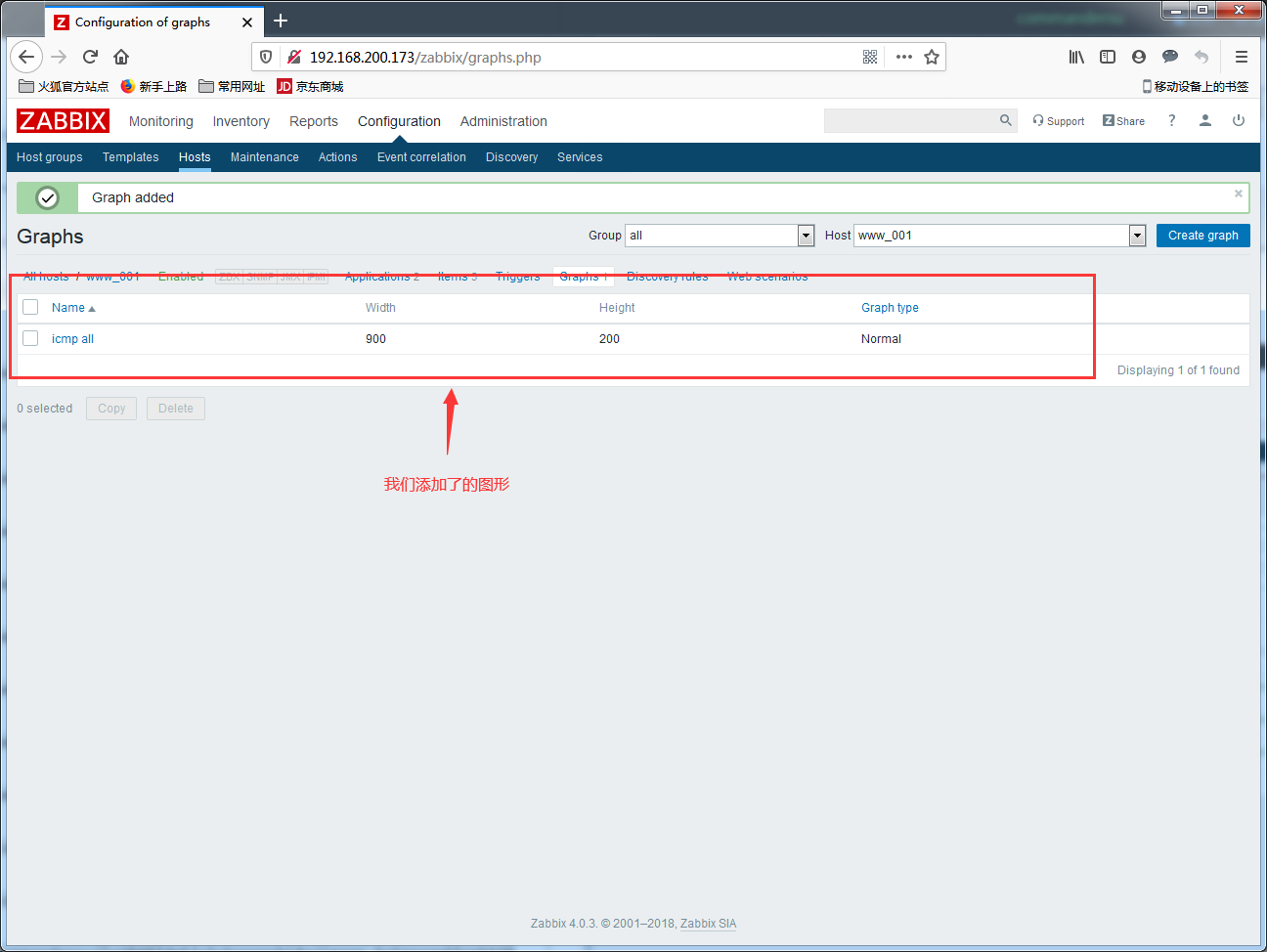
Task: Click the chat bubble toolbar icon
Action: click(x=1170, y=57)
